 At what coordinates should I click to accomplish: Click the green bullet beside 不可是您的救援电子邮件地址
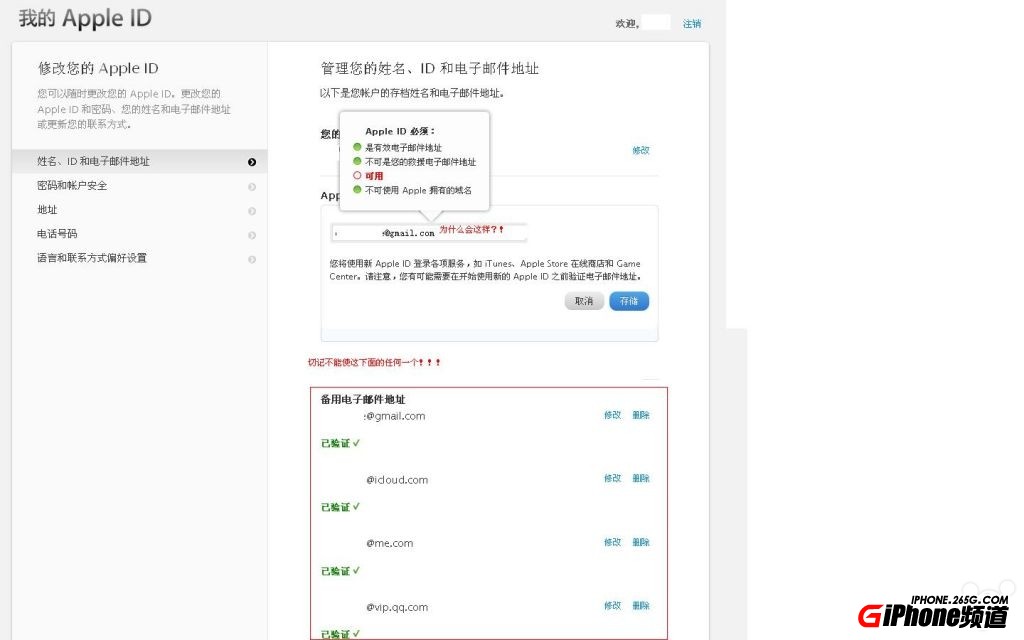pyautogui.click(x=358, y=159)
